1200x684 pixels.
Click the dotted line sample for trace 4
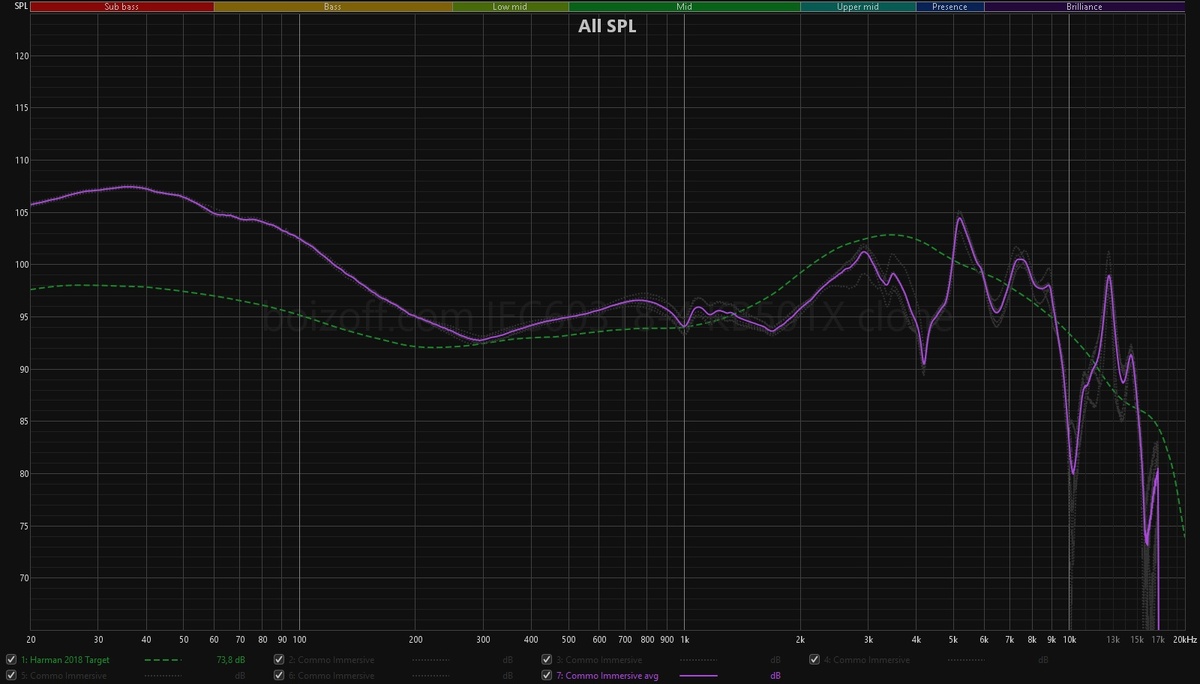pyautogui.click(x=968, y=660)
